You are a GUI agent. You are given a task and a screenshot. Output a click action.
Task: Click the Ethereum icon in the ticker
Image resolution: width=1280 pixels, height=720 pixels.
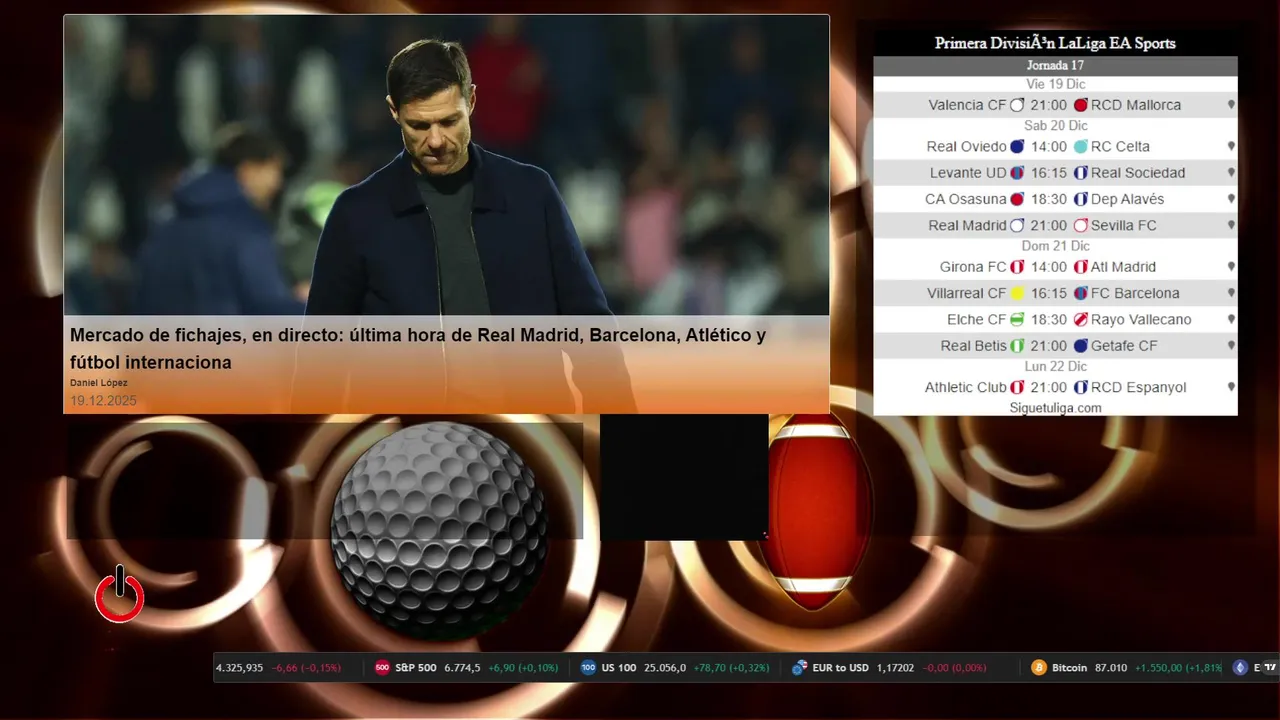tap(1240, 668)
